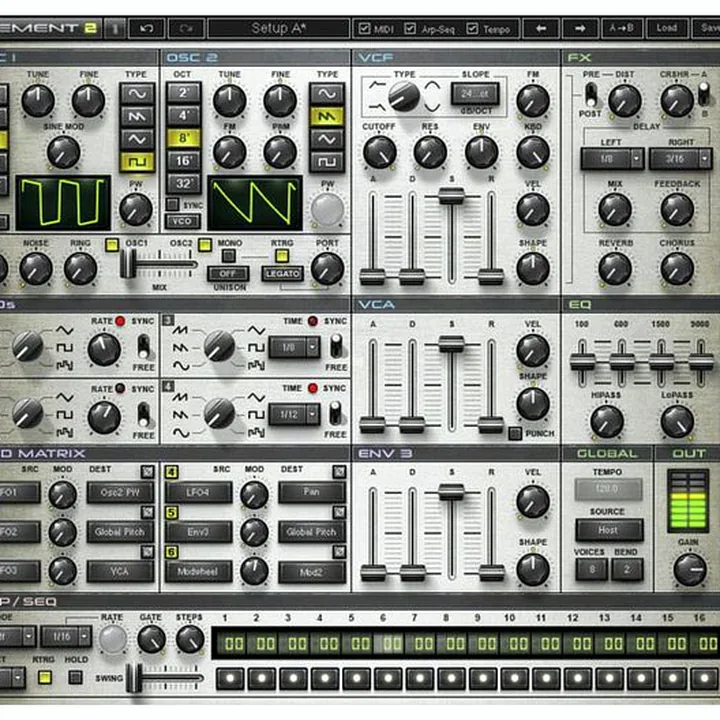Toggle the Tempo checkbox

[472, 28]
